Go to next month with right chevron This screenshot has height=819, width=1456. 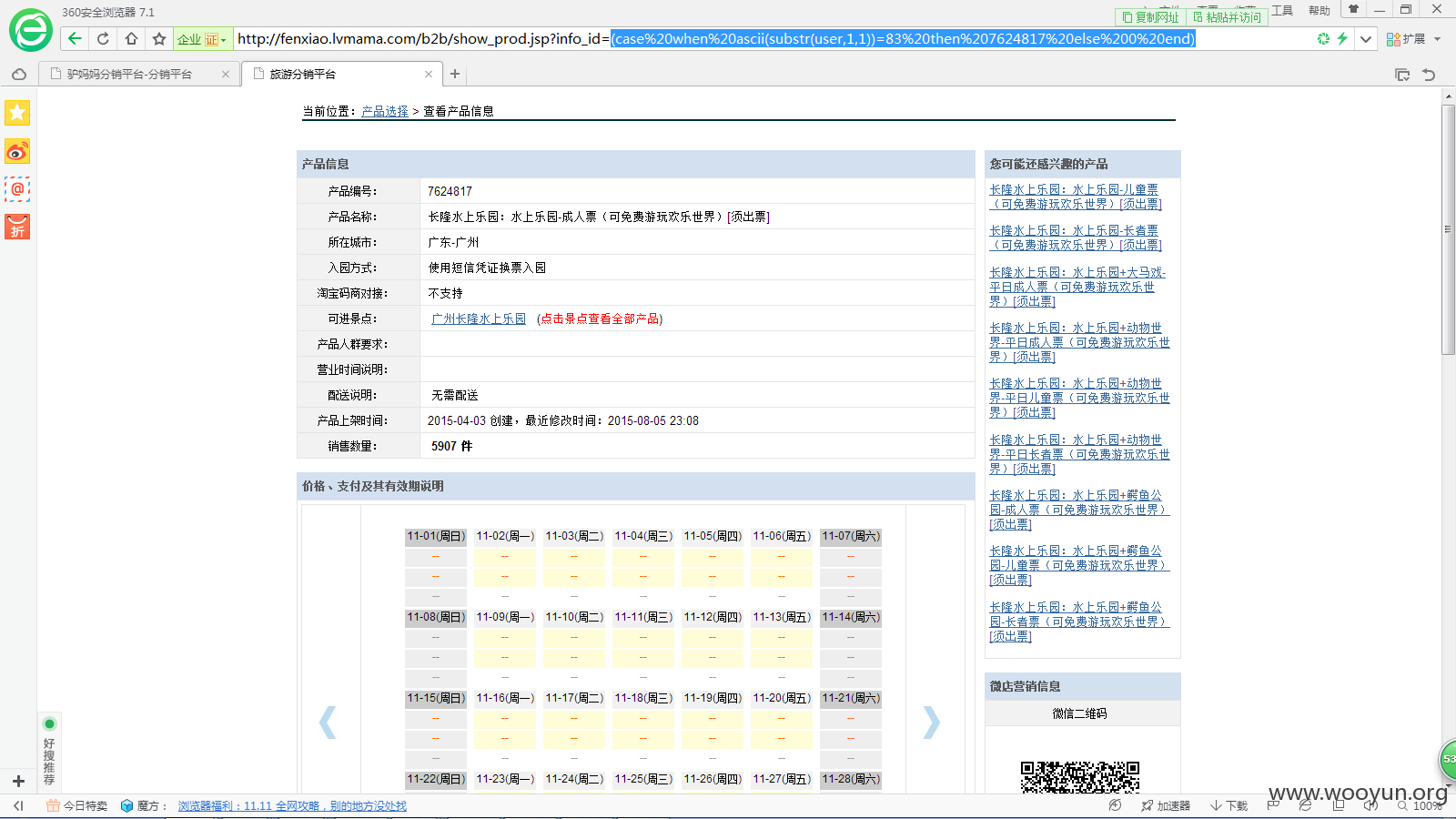pyautogui.click(x=931, y=723)
